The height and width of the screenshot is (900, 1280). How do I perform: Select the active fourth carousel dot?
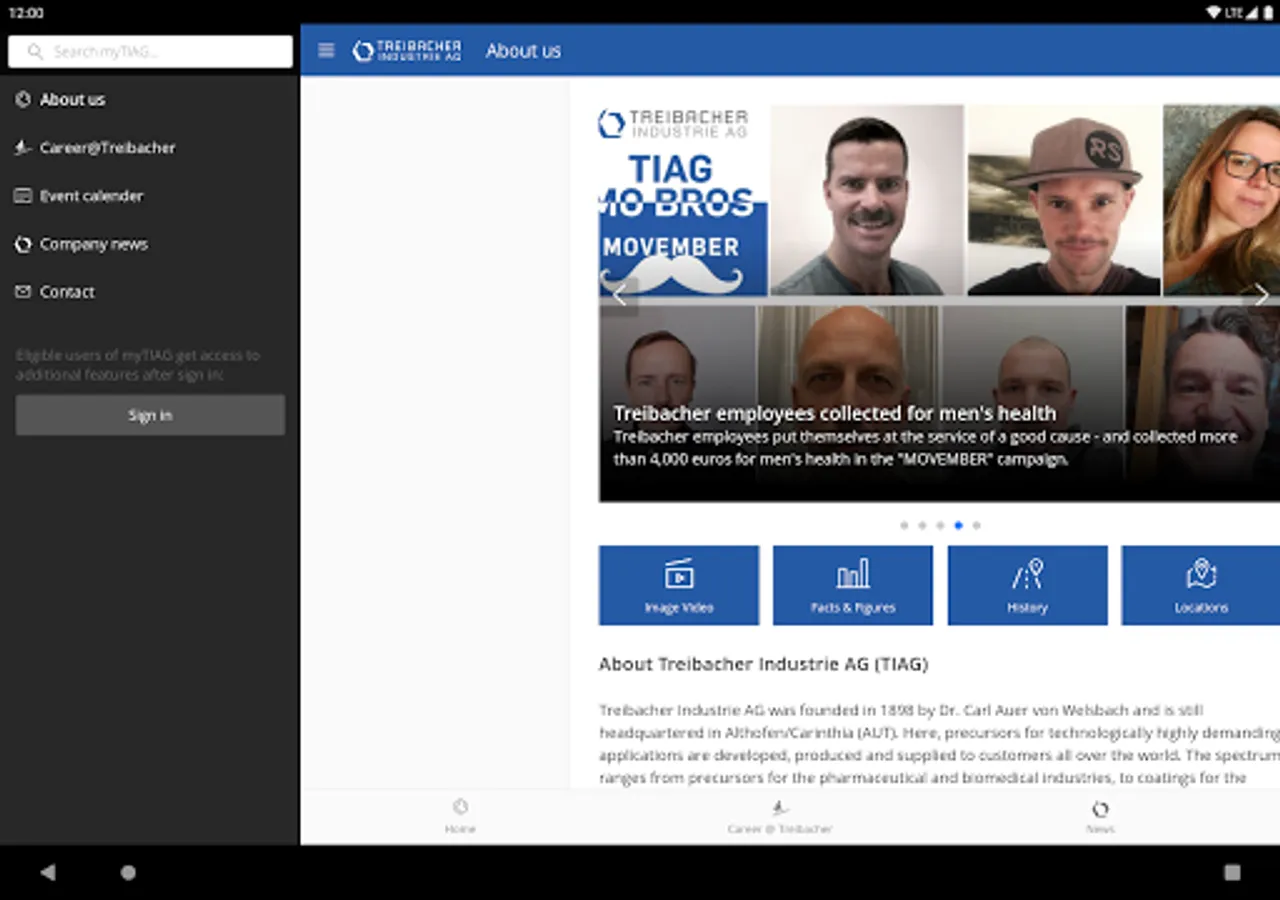pyautogui.click(x=958, y=525)
